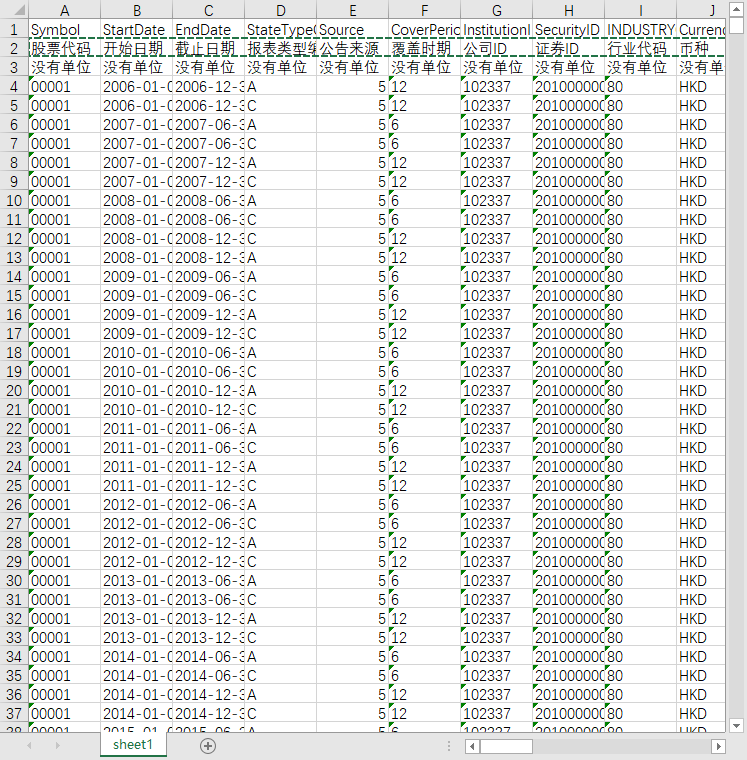Select column B header
The height and width of the screenshot is (760, 747).
[137, 10]
